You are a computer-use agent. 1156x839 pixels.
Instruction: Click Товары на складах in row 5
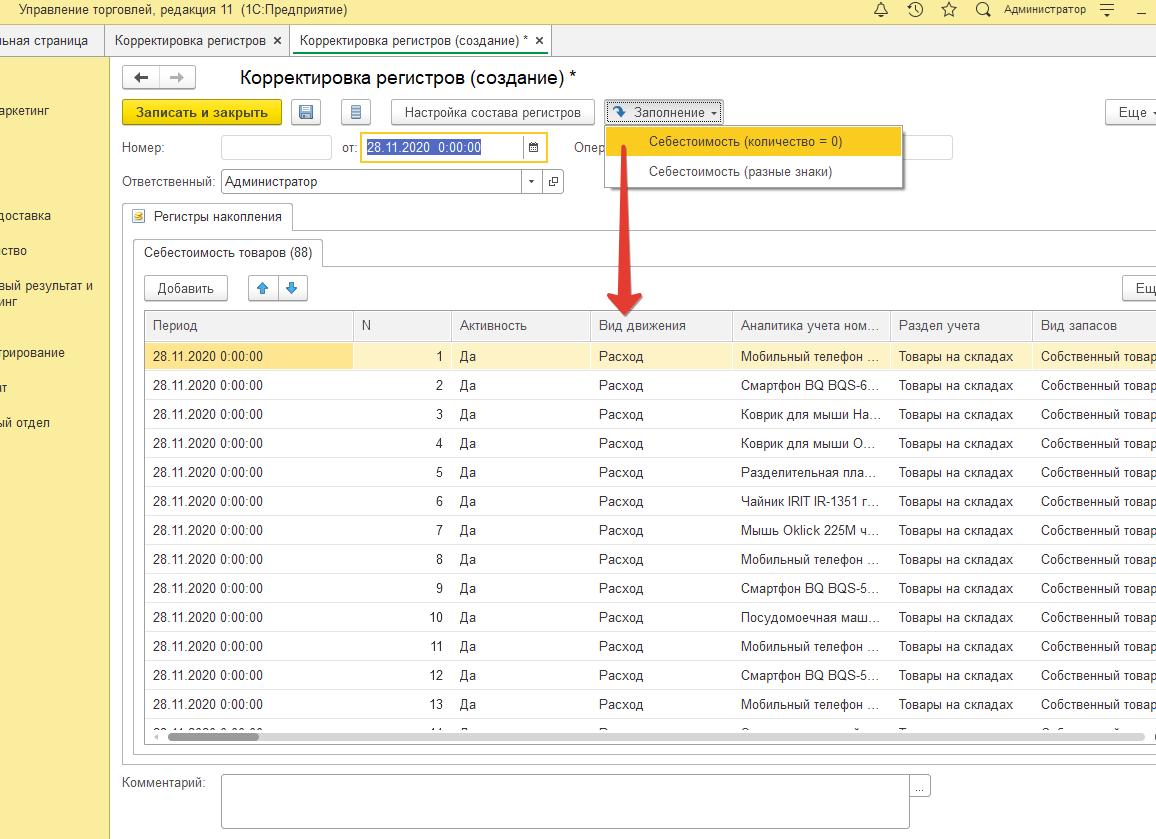click(x=961, y=472)
